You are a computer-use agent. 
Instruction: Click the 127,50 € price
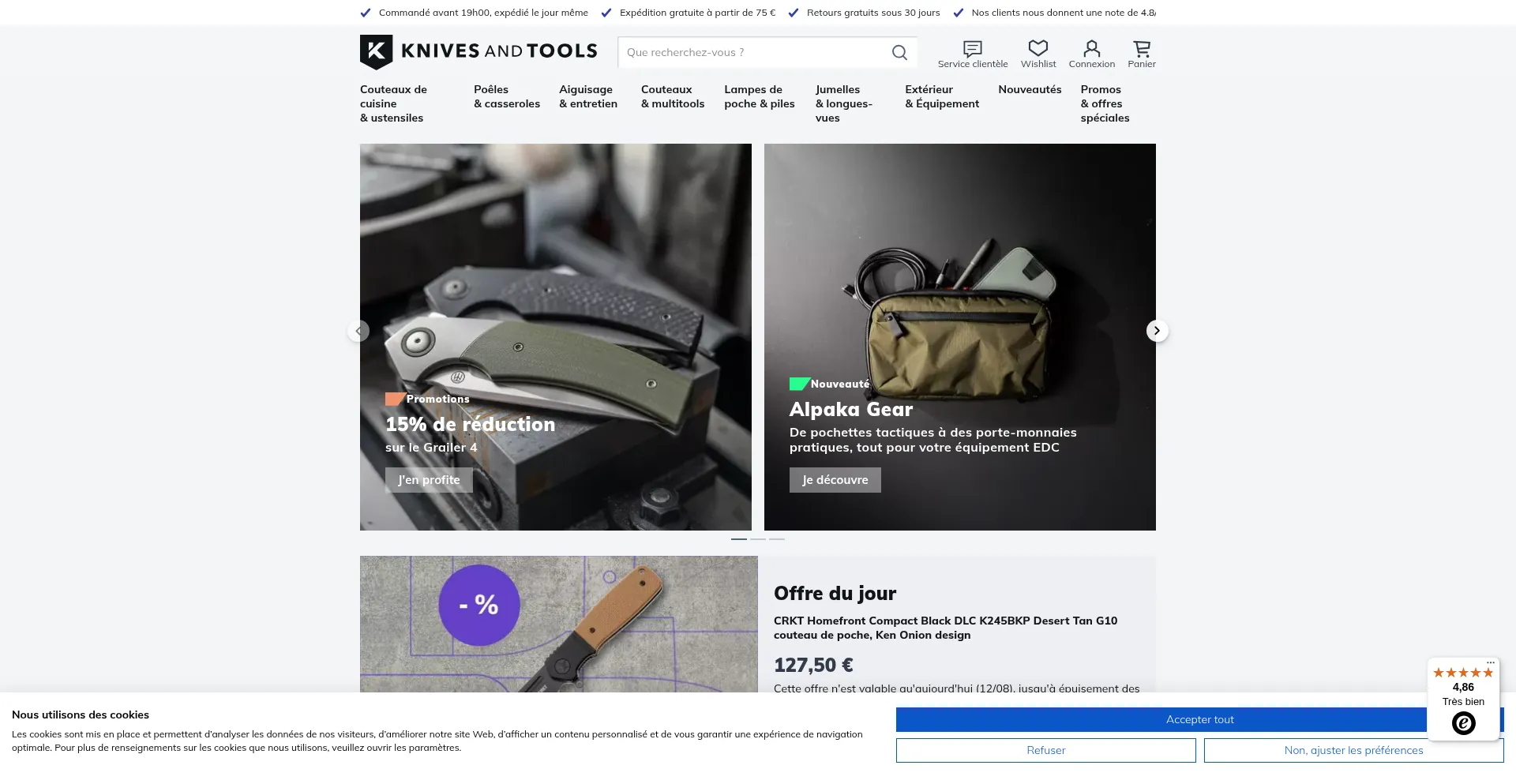(813, 665)
